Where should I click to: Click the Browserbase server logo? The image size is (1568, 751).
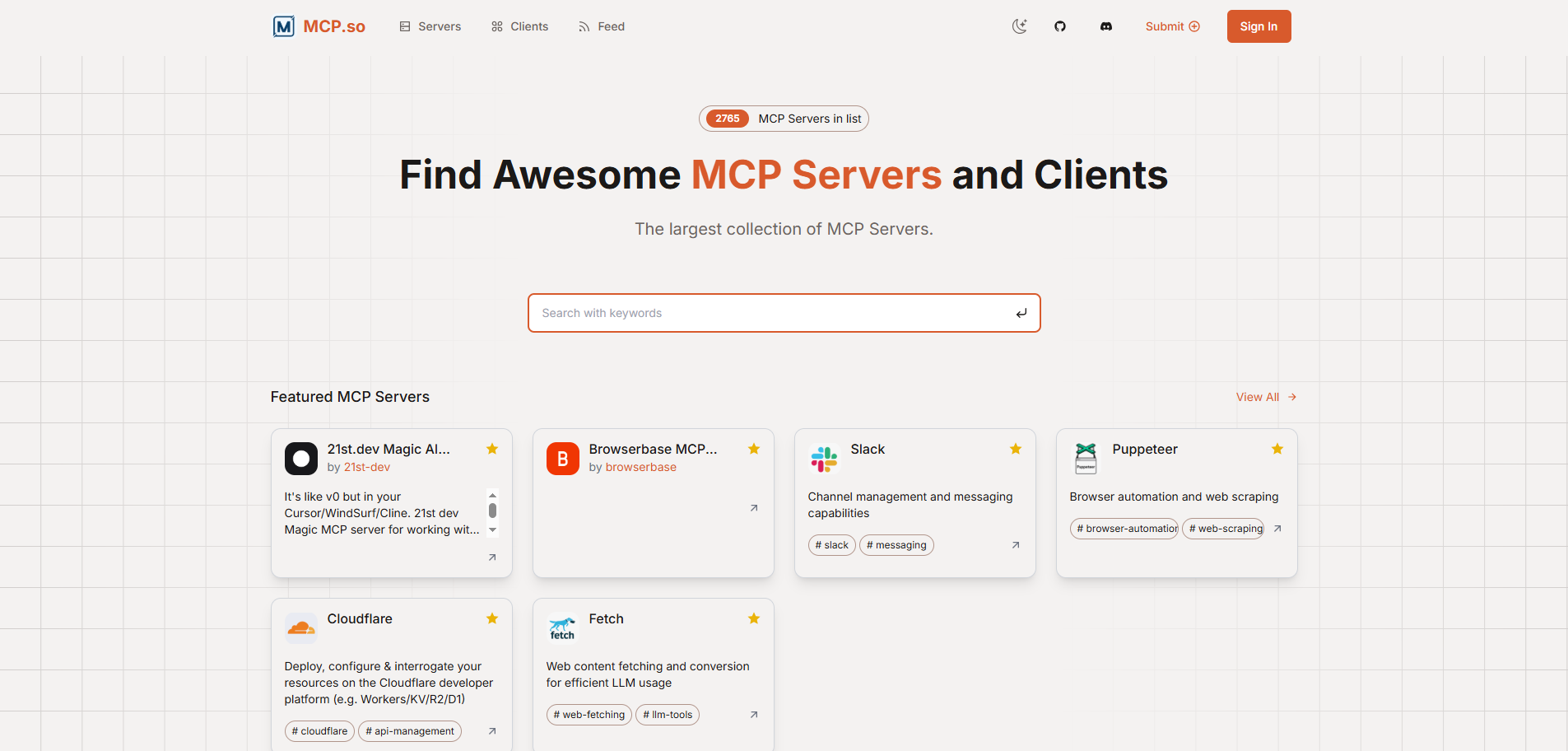[563, 459]
